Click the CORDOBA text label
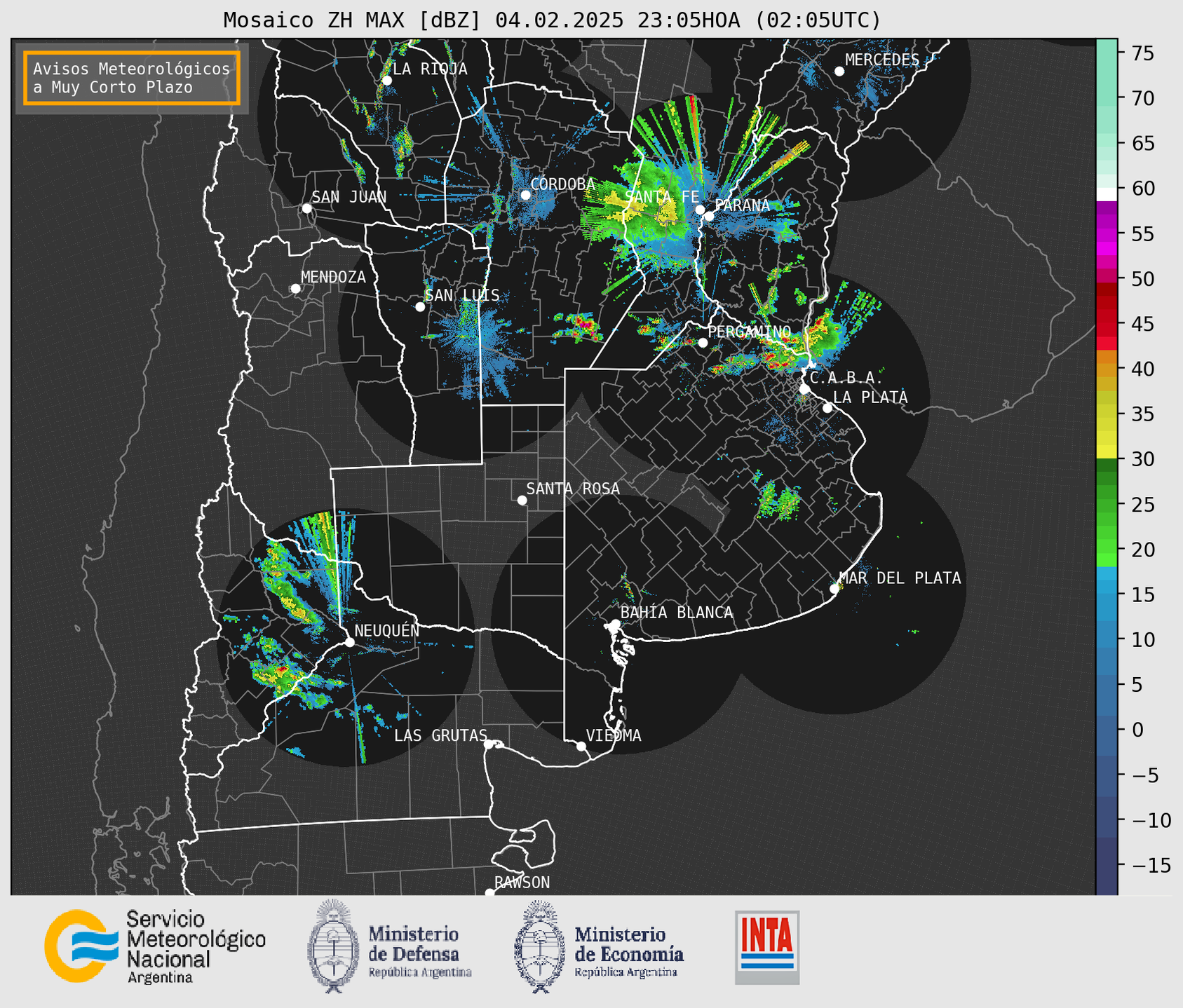The image size is (1183, 1008). pos(563,184)
